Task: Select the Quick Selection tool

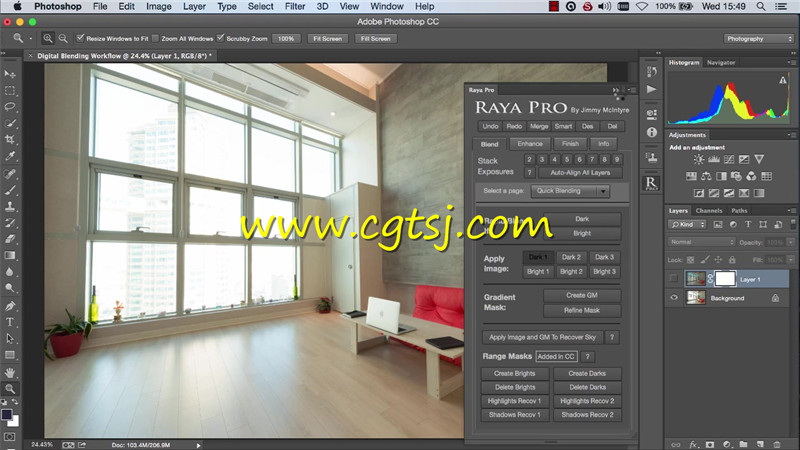Action: 10,123
